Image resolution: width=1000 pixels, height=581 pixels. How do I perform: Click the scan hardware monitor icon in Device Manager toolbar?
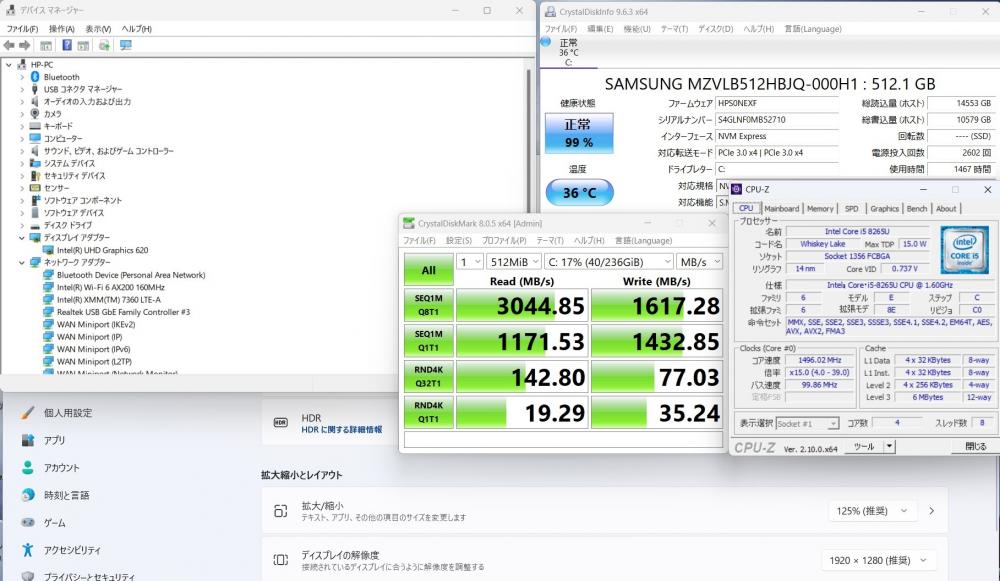pos(126,45)
